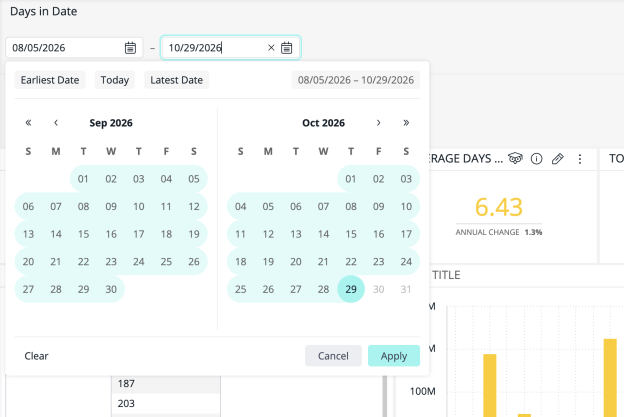Click the range summary 08/05/2026 – 10/29/2026
The height and width of the screenshot is (417, 624).
356,80
